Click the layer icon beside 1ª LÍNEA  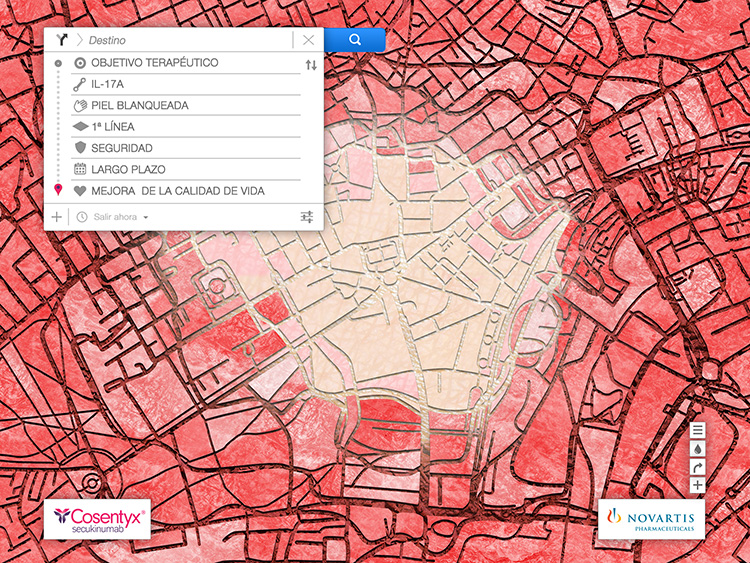[x=80, y=126]
